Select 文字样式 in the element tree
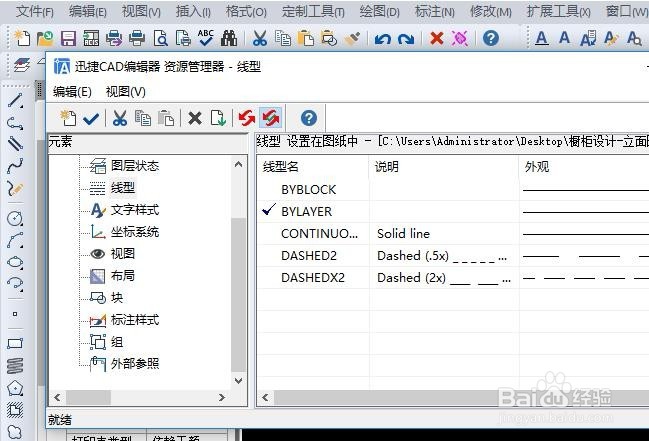 click(135, 210)
